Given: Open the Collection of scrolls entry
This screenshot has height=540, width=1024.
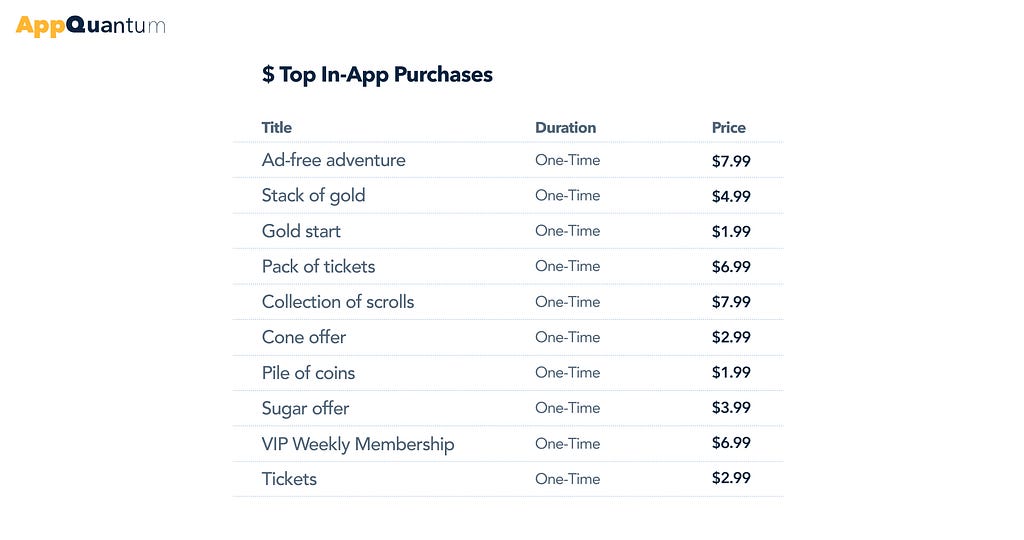Looking at the screenshot, I should coord(338,302).
